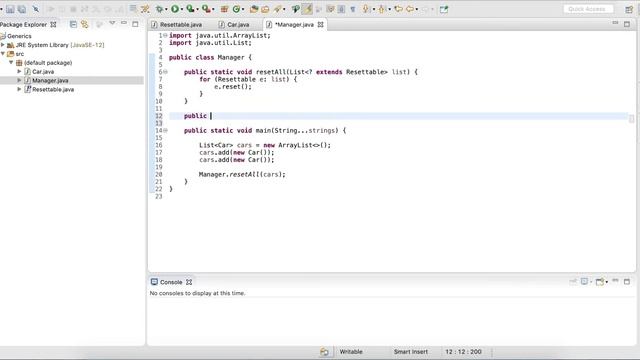Click Open Console icon in Console view
Image resolution: width=640 pixels, height=360 pixels.
point(599,282)
